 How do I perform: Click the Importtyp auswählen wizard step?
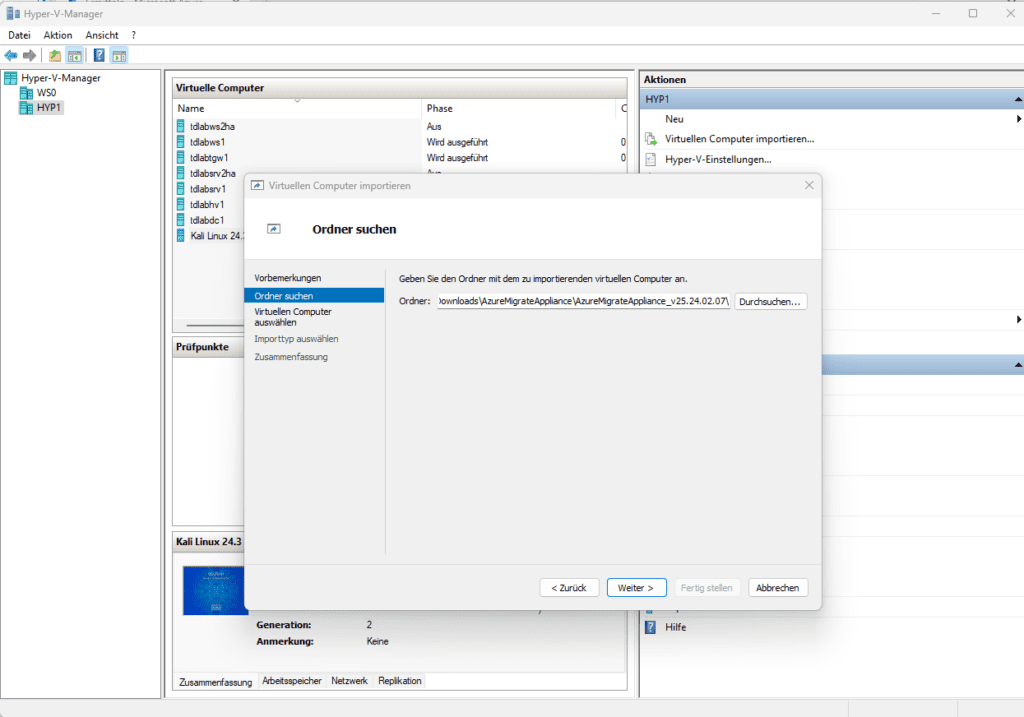[296, 339]
